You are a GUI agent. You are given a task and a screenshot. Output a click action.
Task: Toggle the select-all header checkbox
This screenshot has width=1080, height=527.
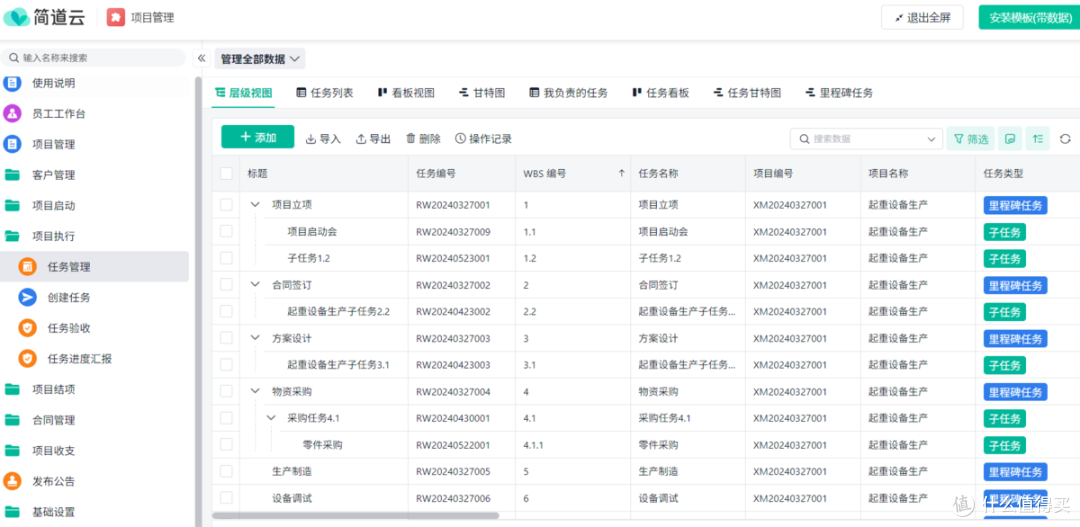[226, 174]
